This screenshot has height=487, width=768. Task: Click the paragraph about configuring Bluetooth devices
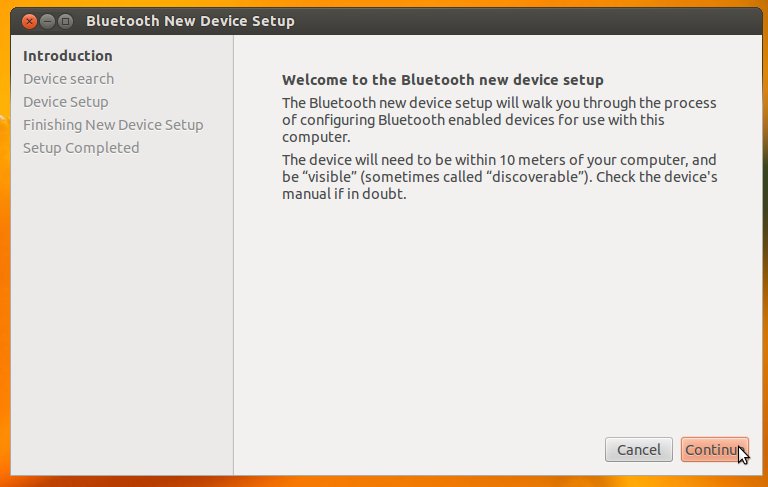pos(498,120)
